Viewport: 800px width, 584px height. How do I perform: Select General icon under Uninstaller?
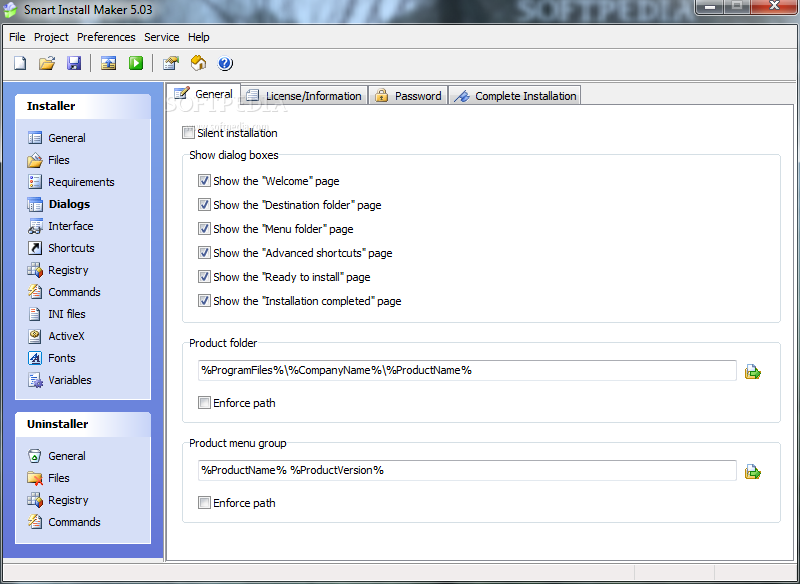[35, 455]
